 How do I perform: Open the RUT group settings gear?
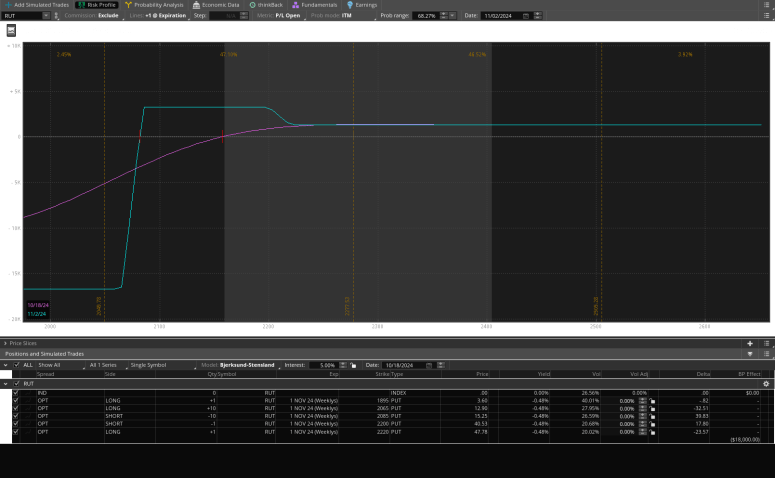pos(766,383)
